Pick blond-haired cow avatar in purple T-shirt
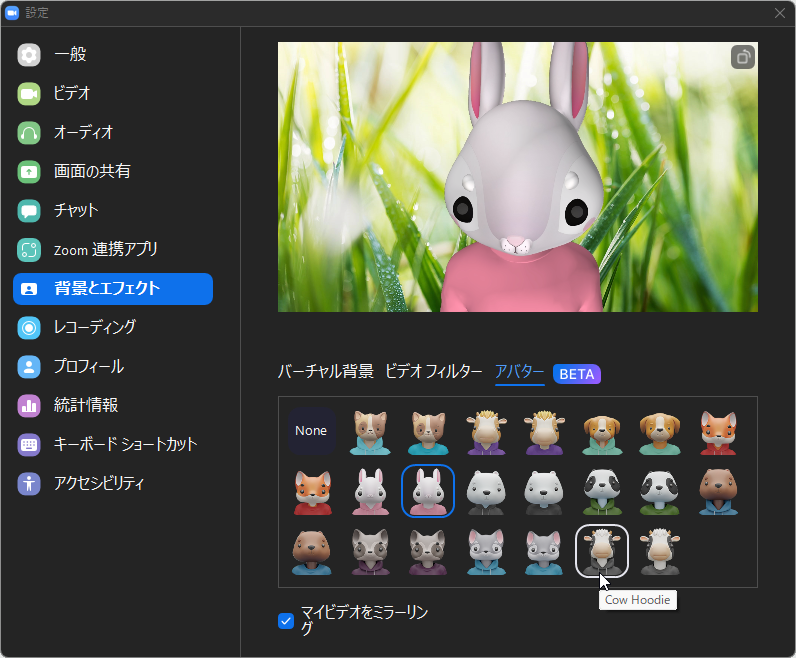The image size is (796, 658). (544, 433)
